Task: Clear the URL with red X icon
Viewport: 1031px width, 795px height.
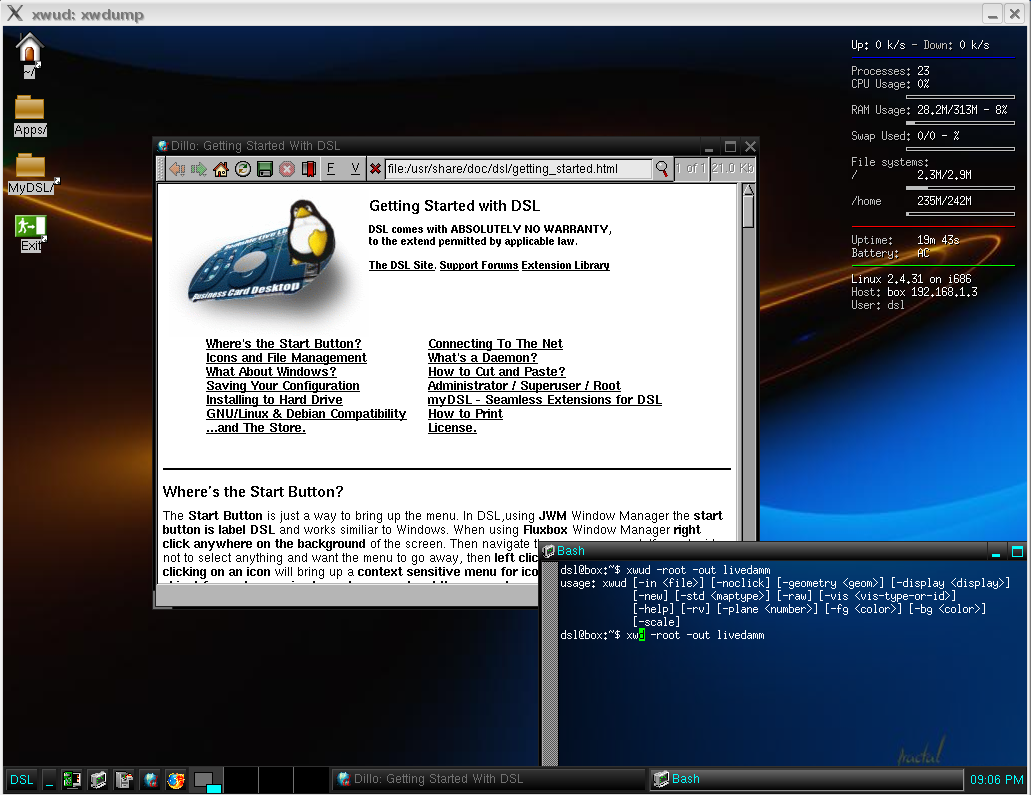Action: pyautogui.click(x=375, y=169)
